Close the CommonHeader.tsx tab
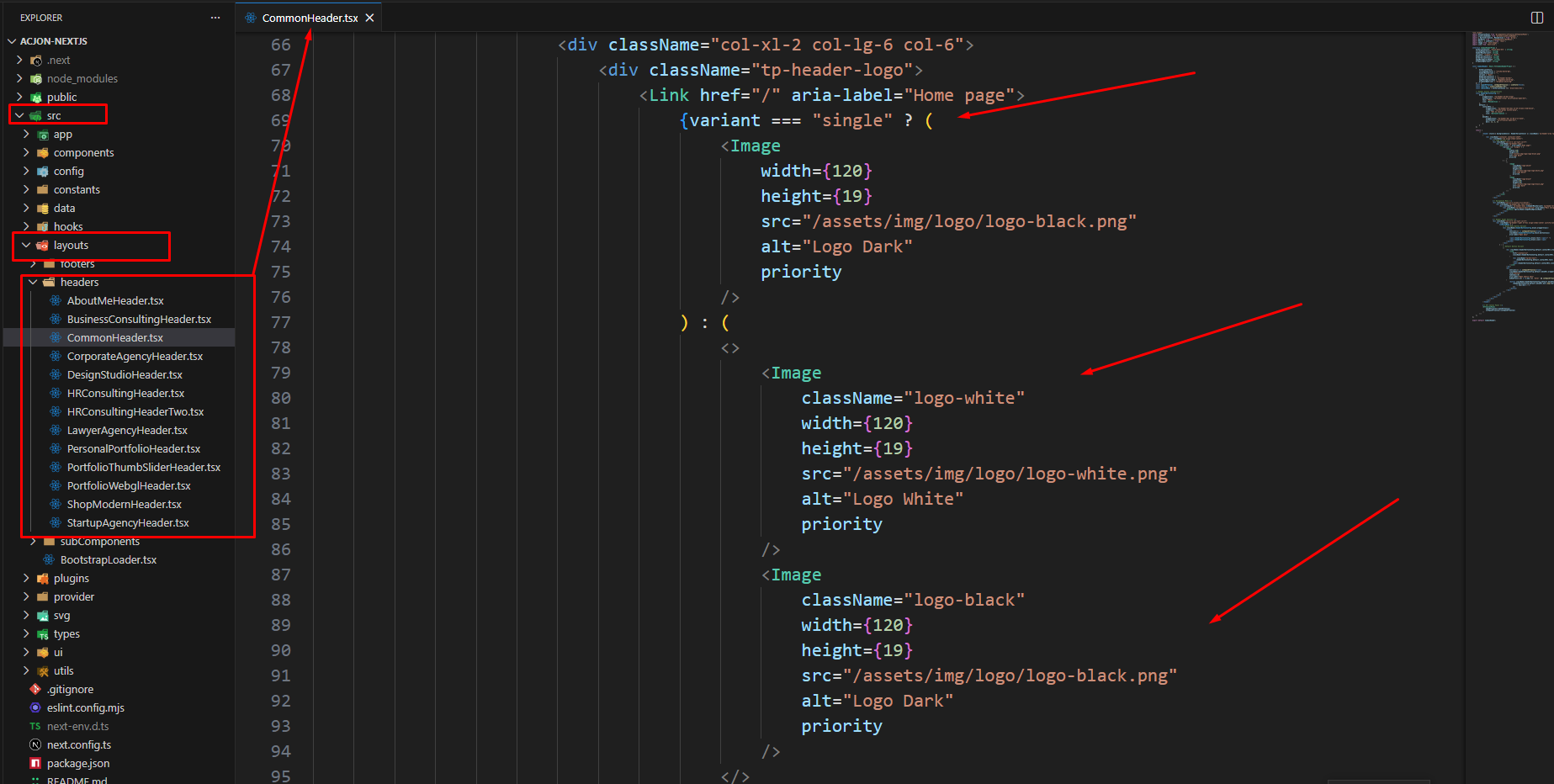This screenshot has width=1554, height=784. pos(369,18)
